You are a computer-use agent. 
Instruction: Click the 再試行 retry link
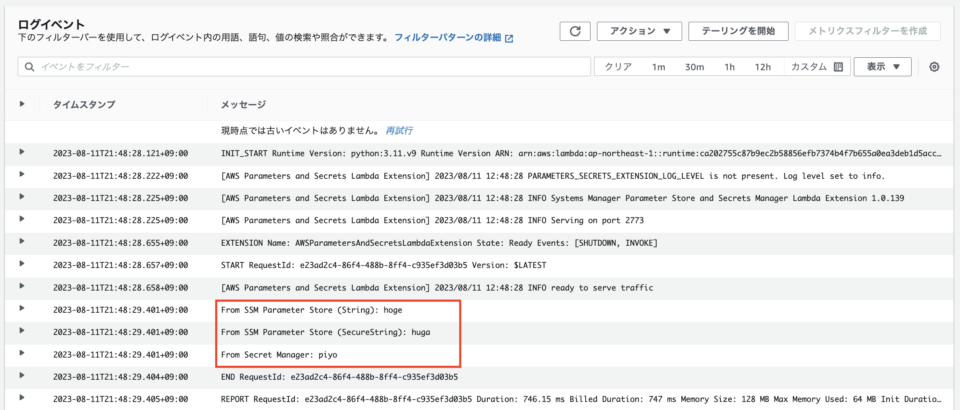(x=399, y=130)
